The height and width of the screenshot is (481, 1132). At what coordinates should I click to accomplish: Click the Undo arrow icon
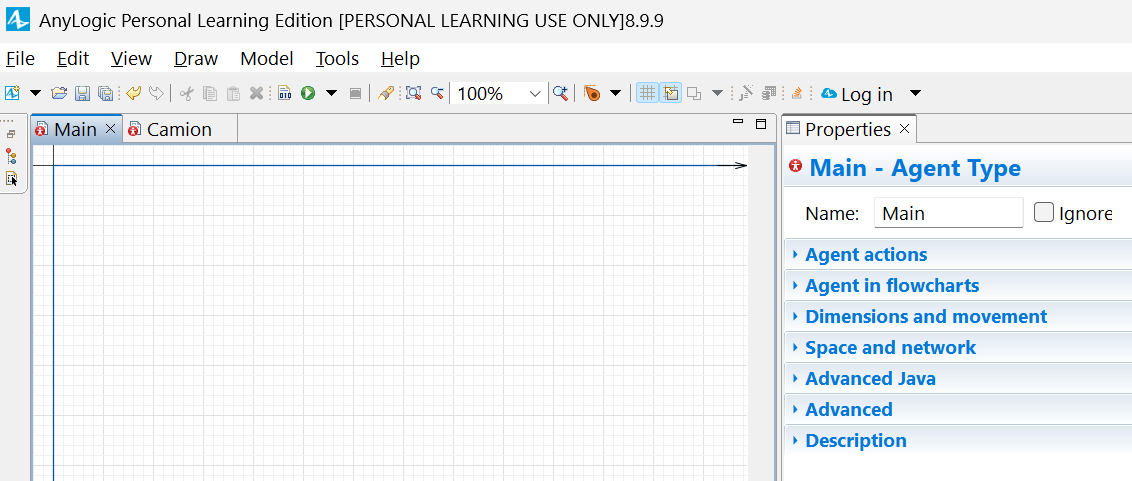(134, 93)
